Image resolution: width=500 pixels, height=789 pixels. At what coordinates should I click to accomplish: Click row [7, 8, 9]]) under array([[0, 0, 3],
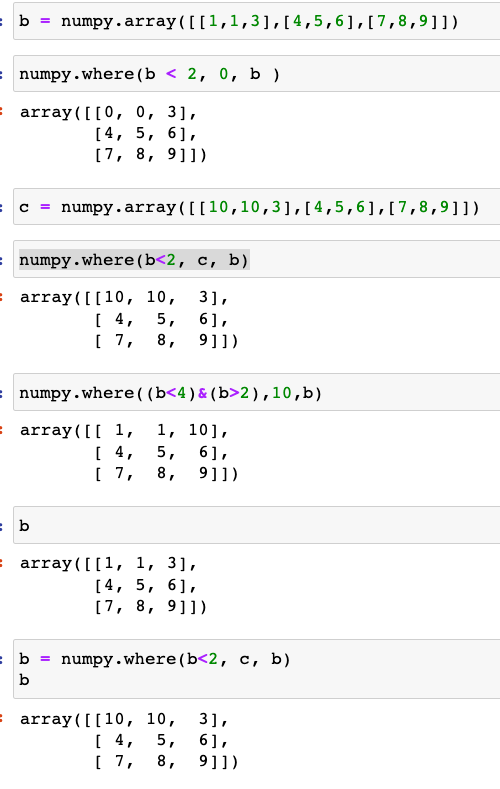tap(150, 154)
